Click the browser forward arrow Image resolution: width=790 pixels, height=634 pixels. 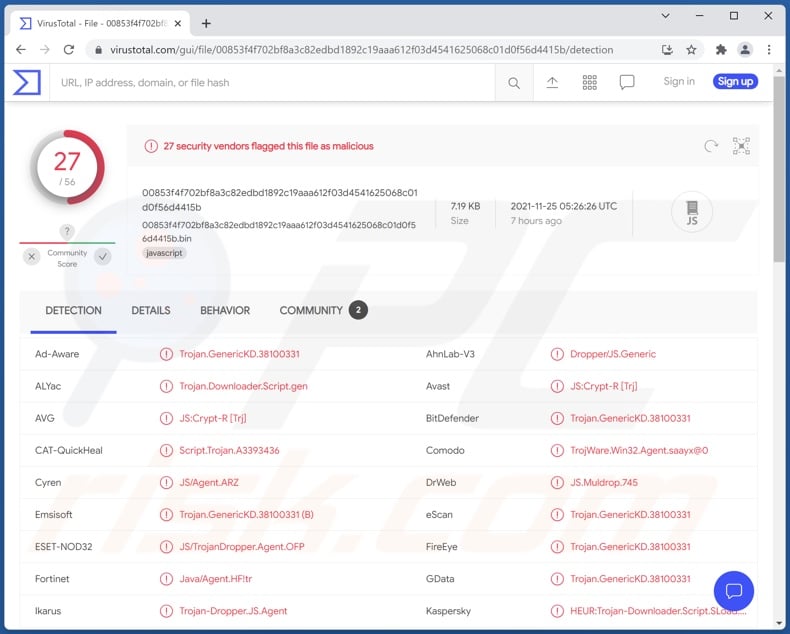(x=45, y=49)
